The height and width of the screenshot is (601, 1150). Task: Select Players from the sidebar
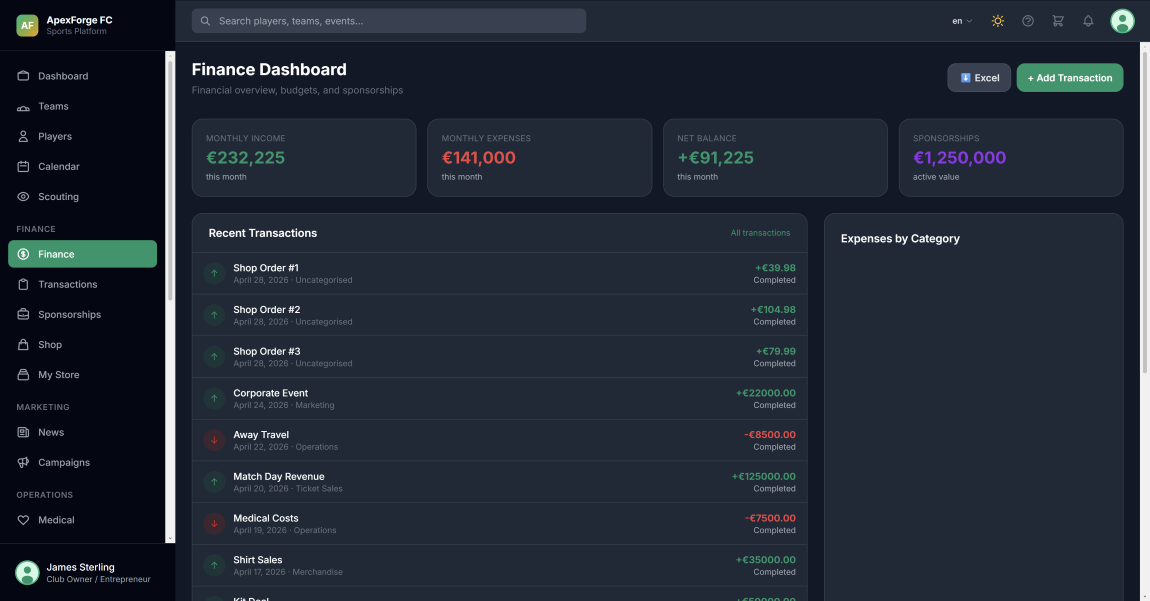coord(54,137)
